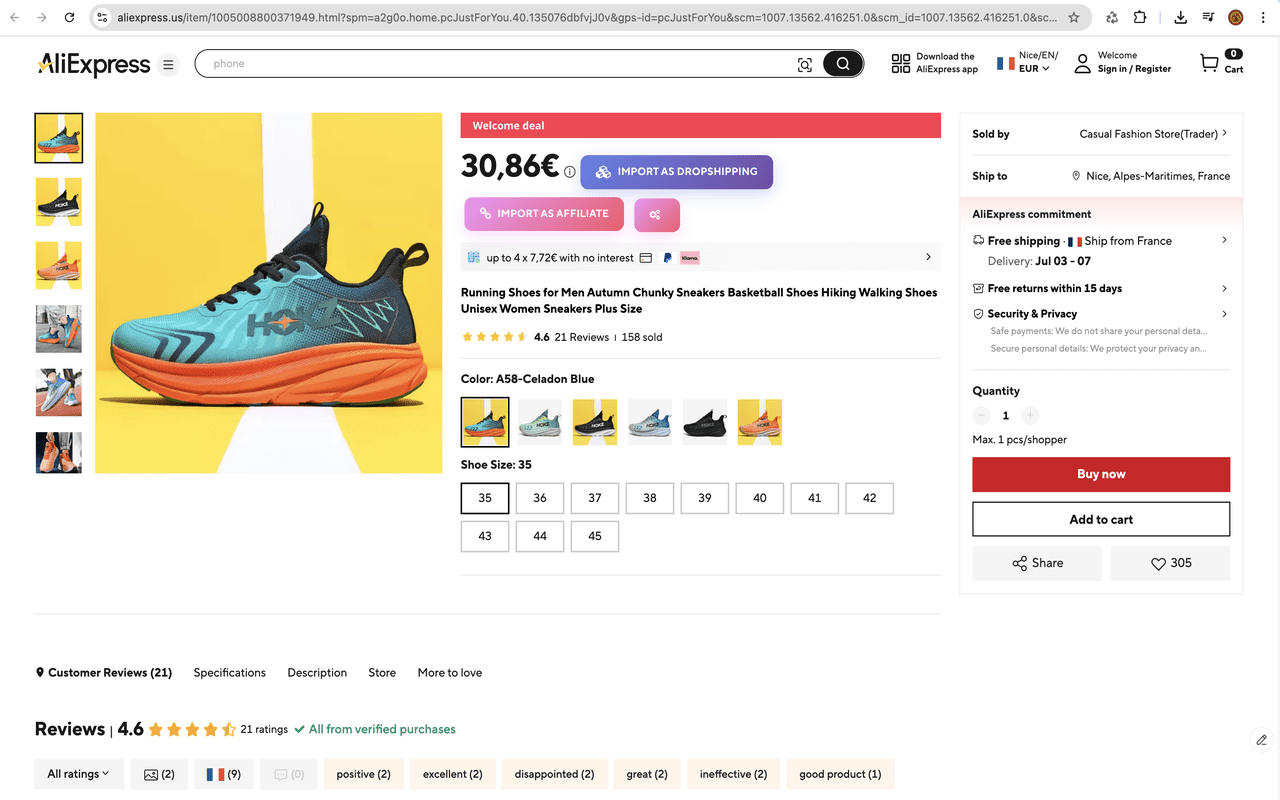The image size is (1280, 800).
Task: Open the Share options
Action: click(x=1037, y=563)
